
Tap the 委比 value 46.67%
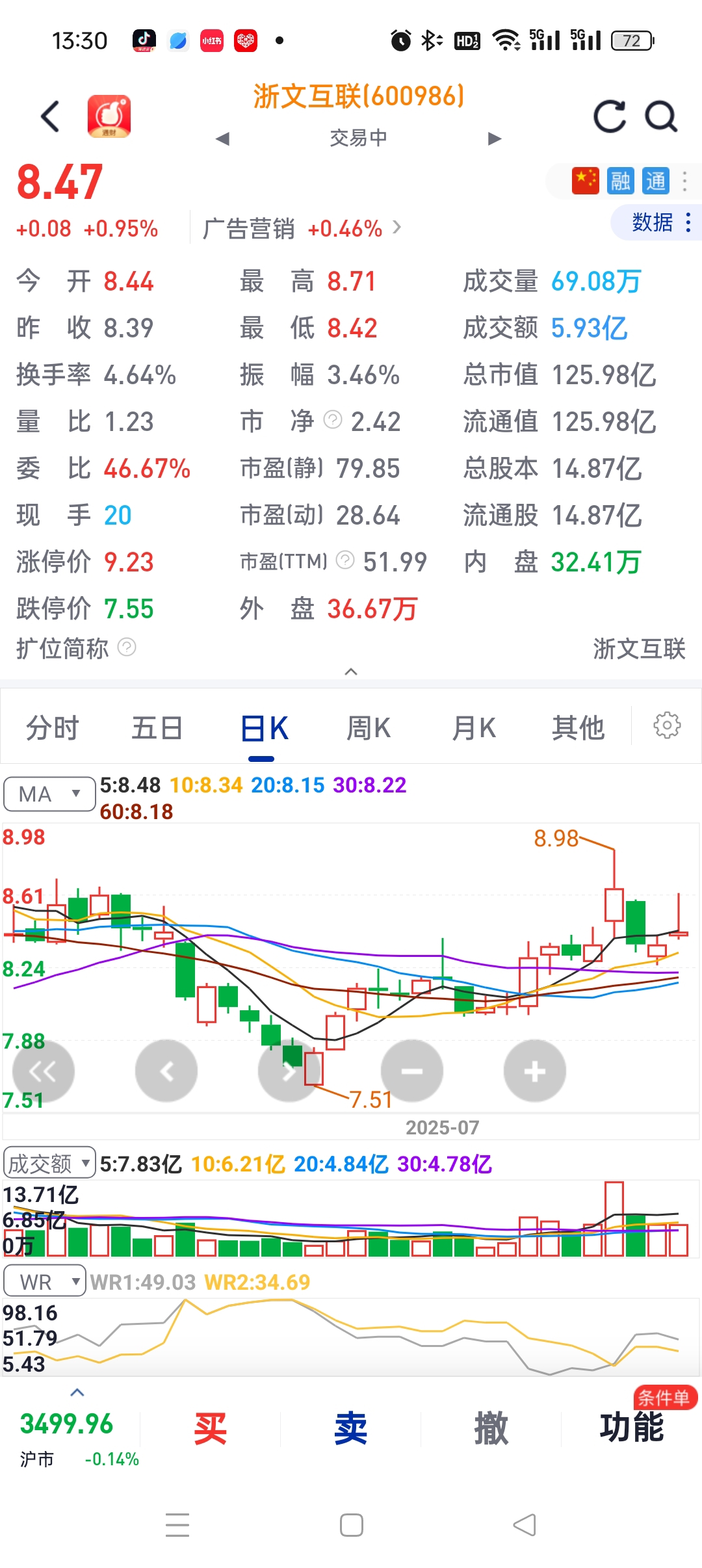click(147, 469)
